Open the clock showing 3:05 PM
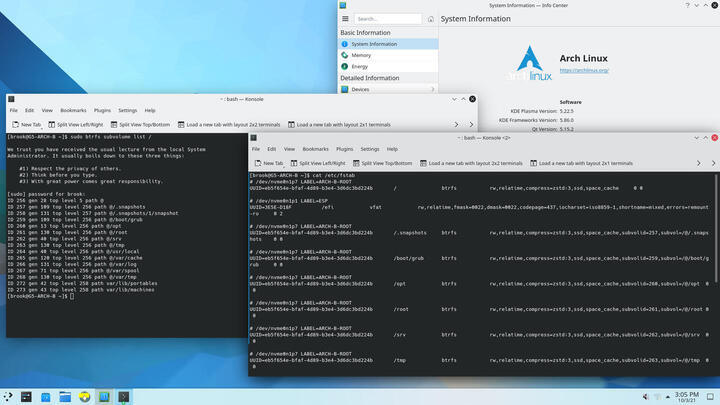Image resolution: width=720 pixels, height=405 pixels. [686, 397]
